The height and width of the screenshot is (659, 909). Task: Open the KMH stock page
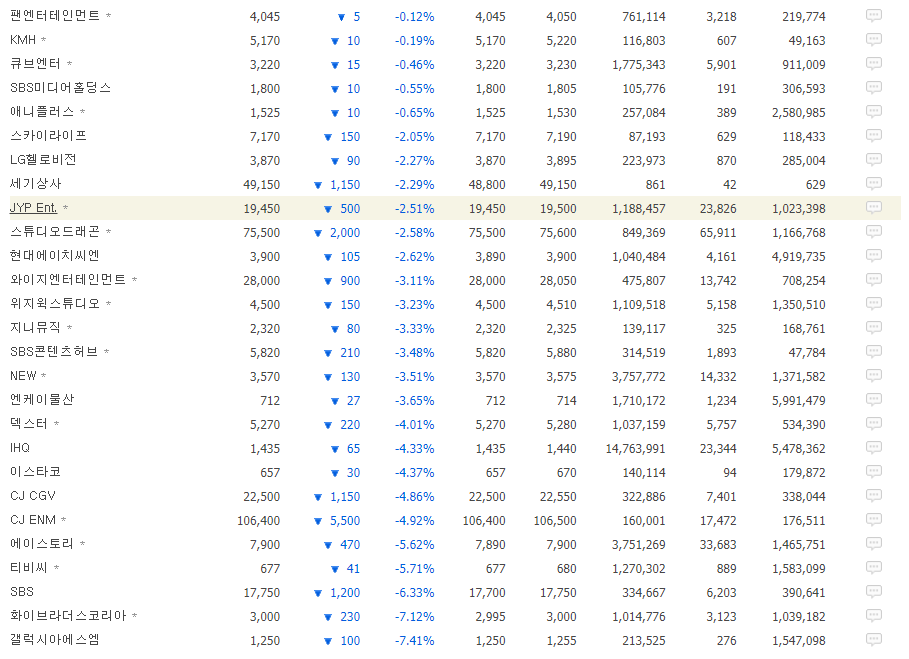coord(23,39)
